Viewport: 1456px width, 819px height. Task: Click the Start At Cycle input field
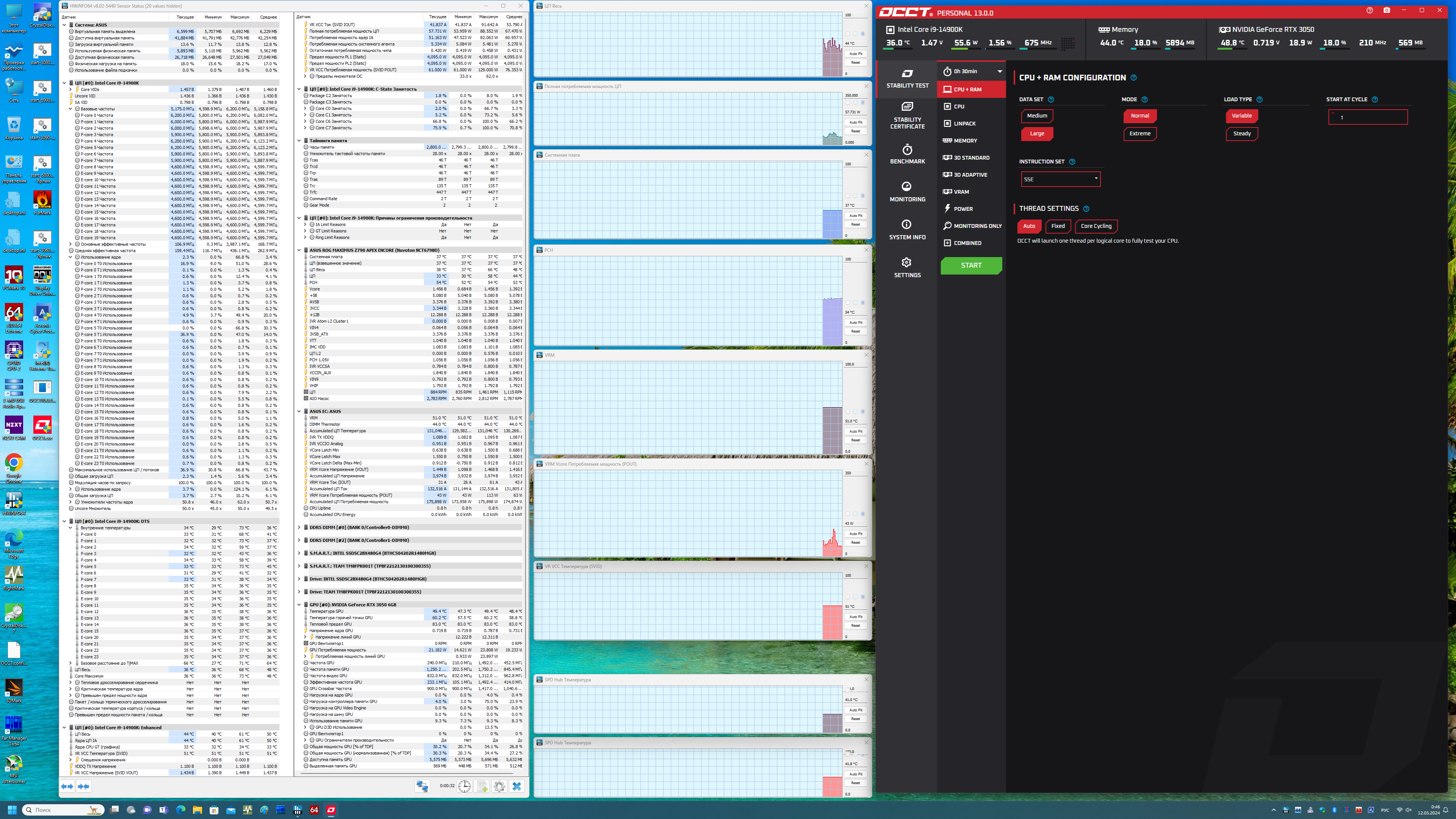[1368, 118]
